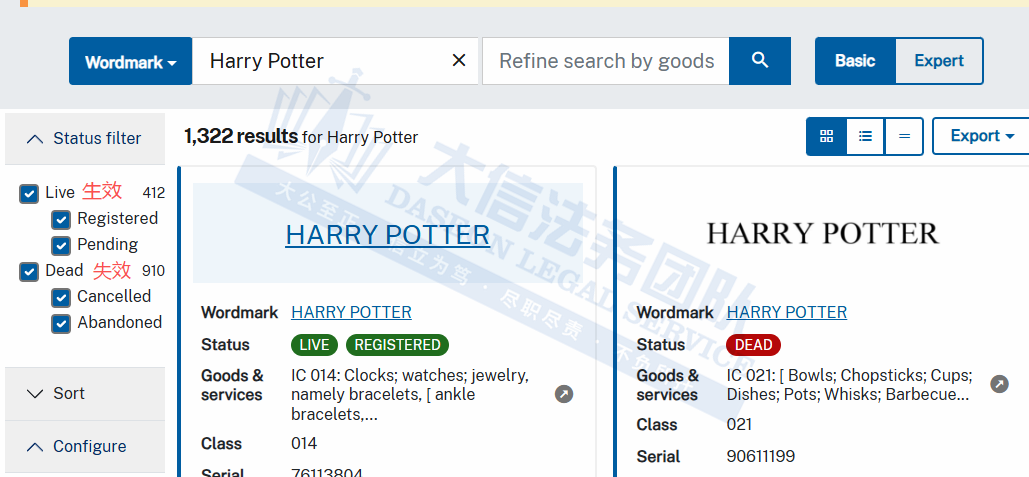The image size is (1029, 477).
Task: Clear the Harry Potter search text
Action: [459, 61]
